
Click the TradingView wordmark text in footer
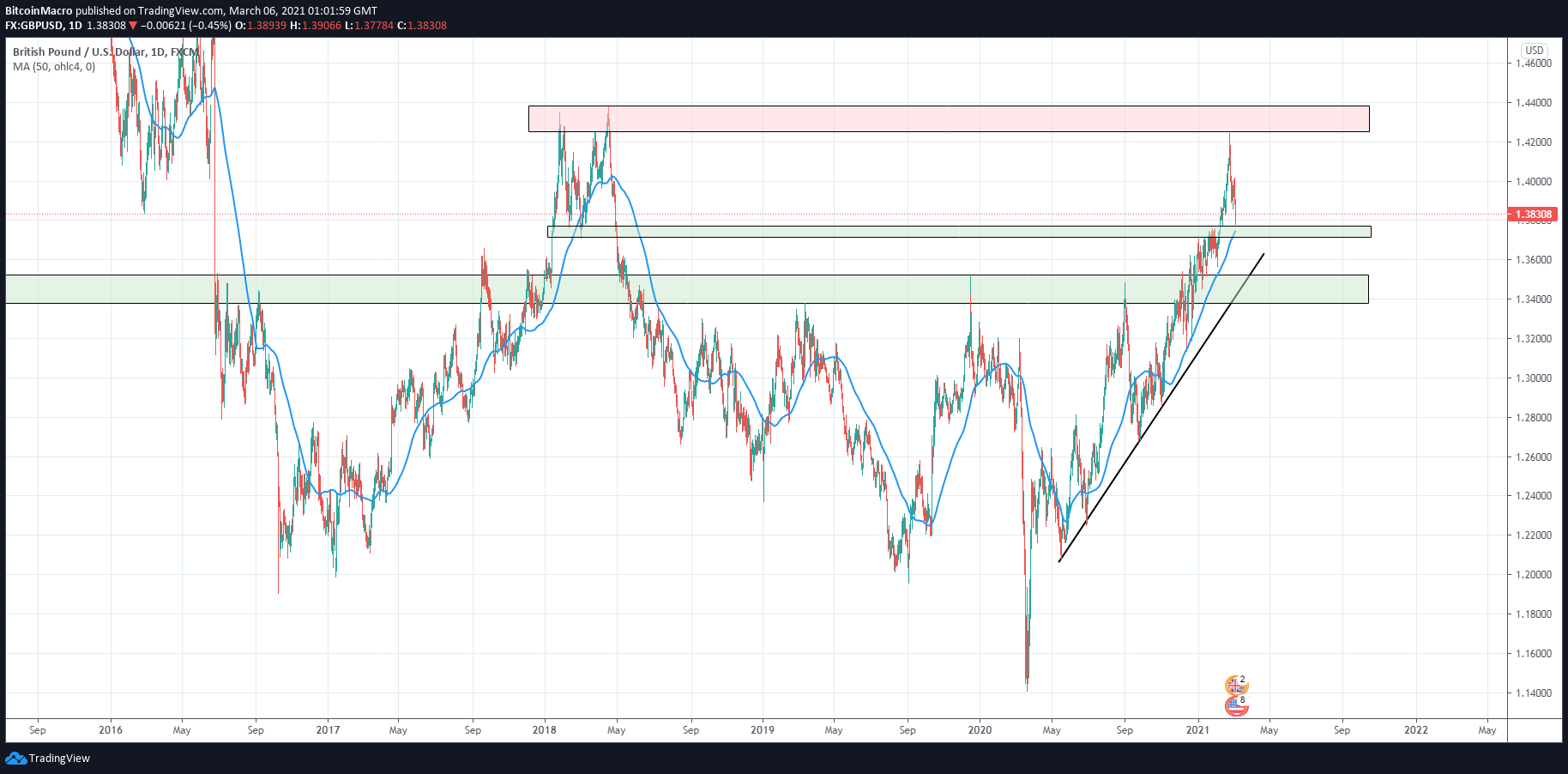tap(59, 759)
